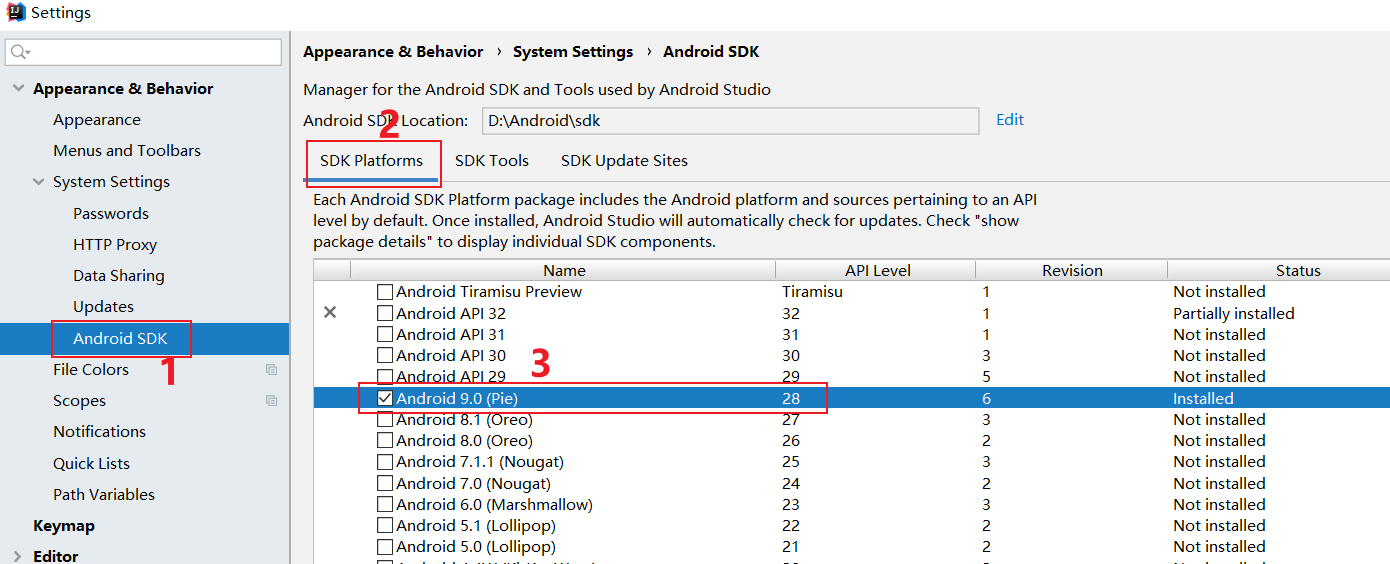Image resolution: width=1390 pixels, height=564 pixels.
Task: Click the API level '32' cell
Action: (791, 314)
